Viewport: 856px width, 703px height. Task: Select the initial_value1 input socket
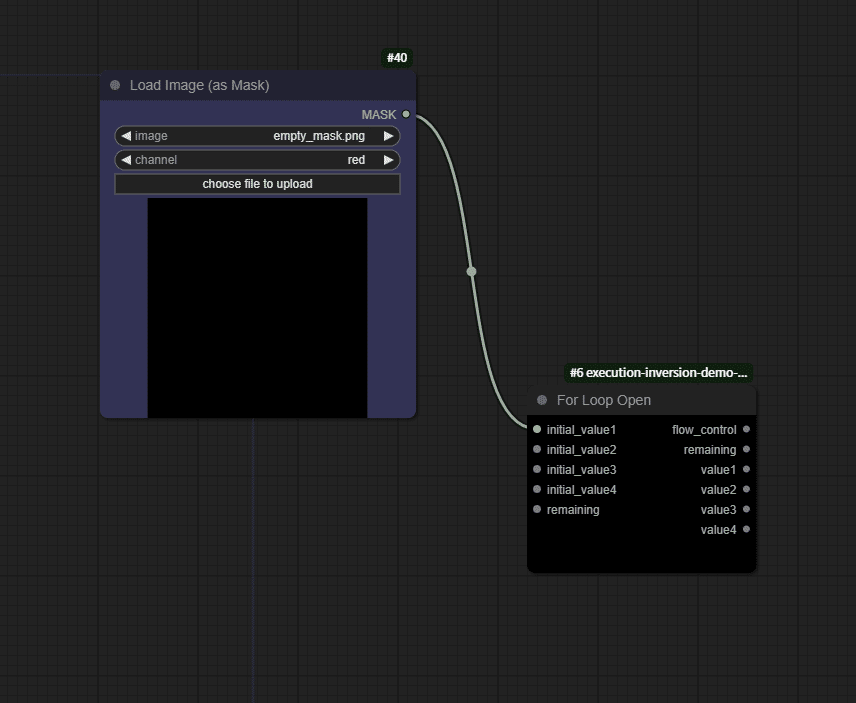pyautogui.click(x=537, y=429)
